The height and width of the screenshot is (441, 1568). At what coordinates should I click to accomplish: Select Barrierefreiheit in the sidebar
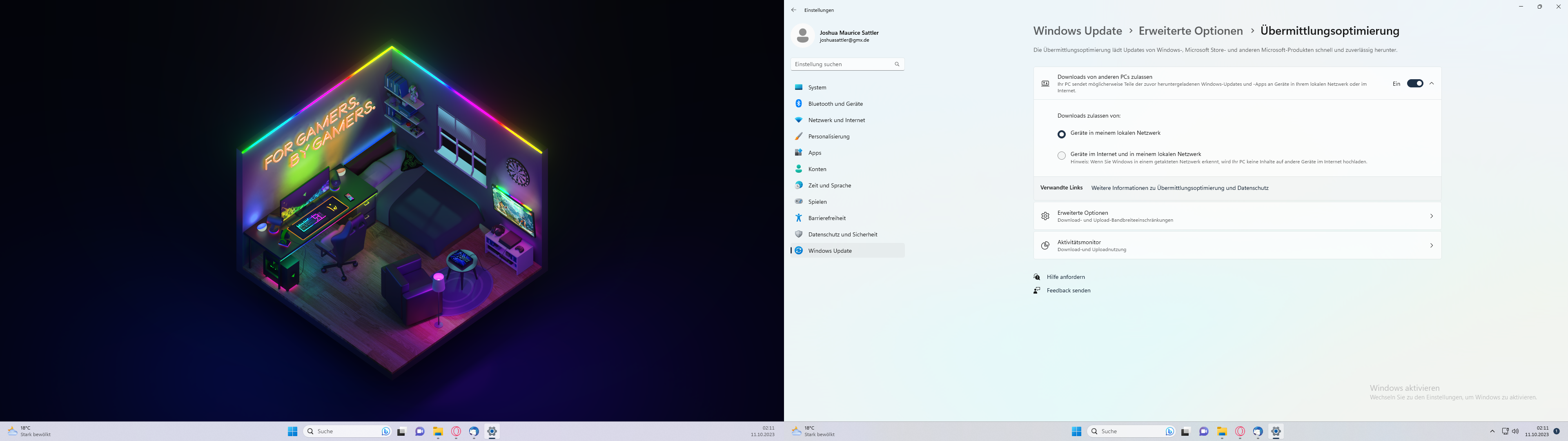coord(847,218)
